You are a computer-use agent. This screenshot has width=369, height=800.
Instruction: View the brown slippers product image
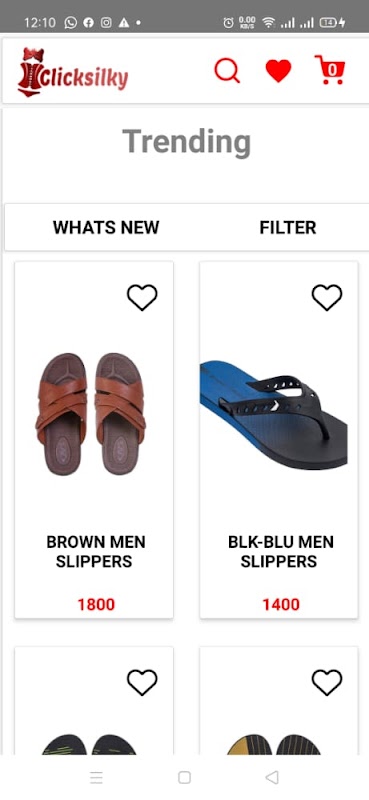pos(90,414)
